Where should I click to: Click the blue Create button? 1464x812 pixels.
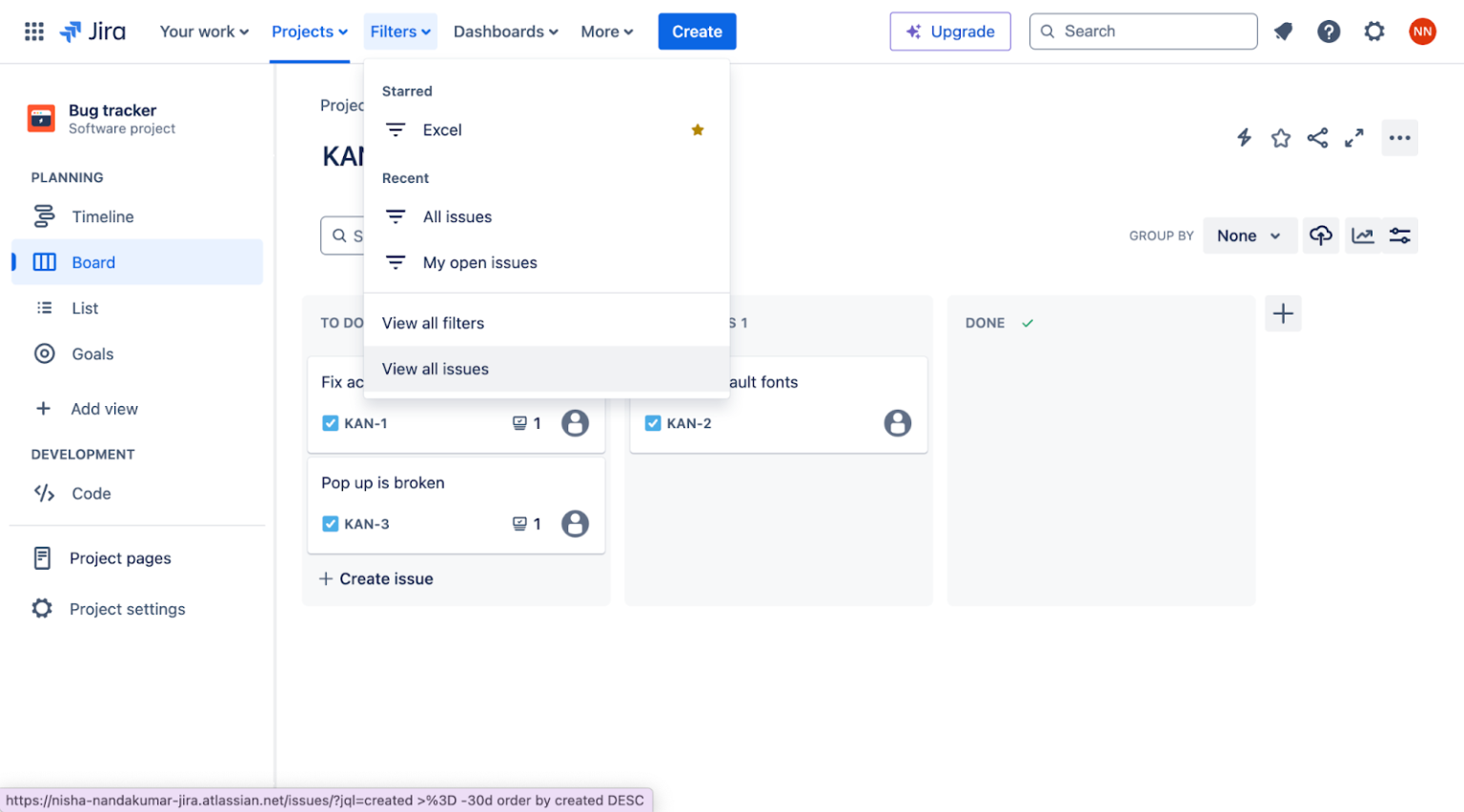pos(697,30)
